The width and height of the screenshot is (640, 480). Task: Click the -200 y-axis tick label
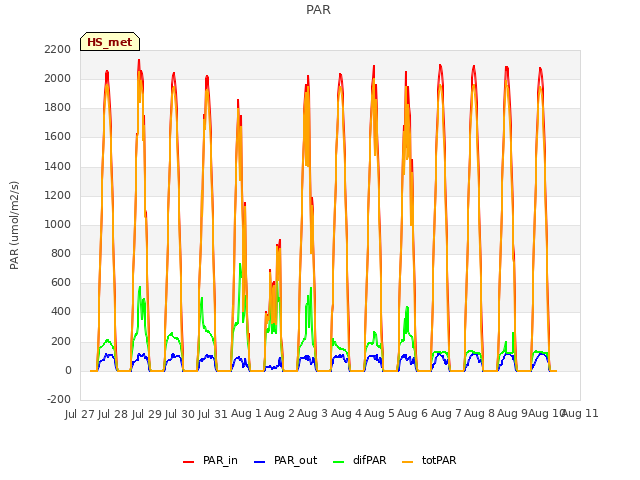(59, 399)
